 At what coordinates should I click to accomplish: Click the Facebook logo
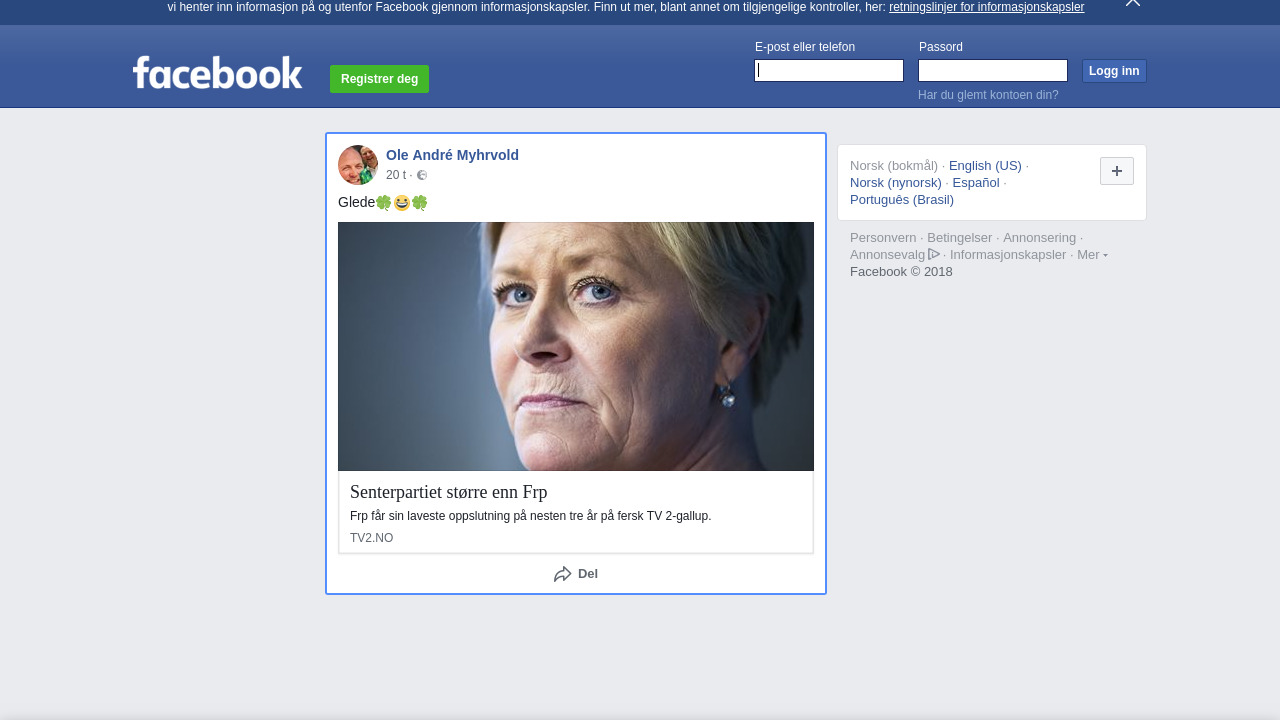218,72
